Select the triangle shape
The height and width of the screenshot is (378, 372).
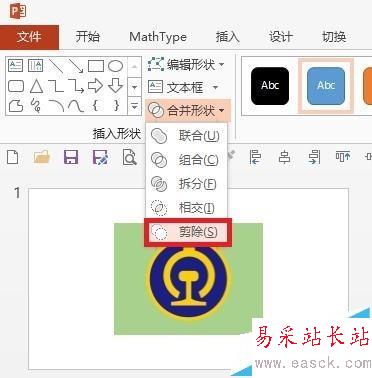[x=36, y=86]
